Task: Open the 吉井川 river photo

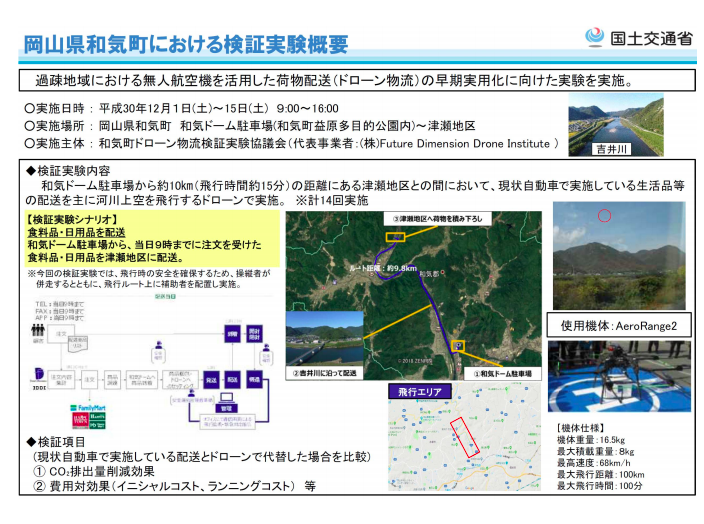Action: [616, 124]
